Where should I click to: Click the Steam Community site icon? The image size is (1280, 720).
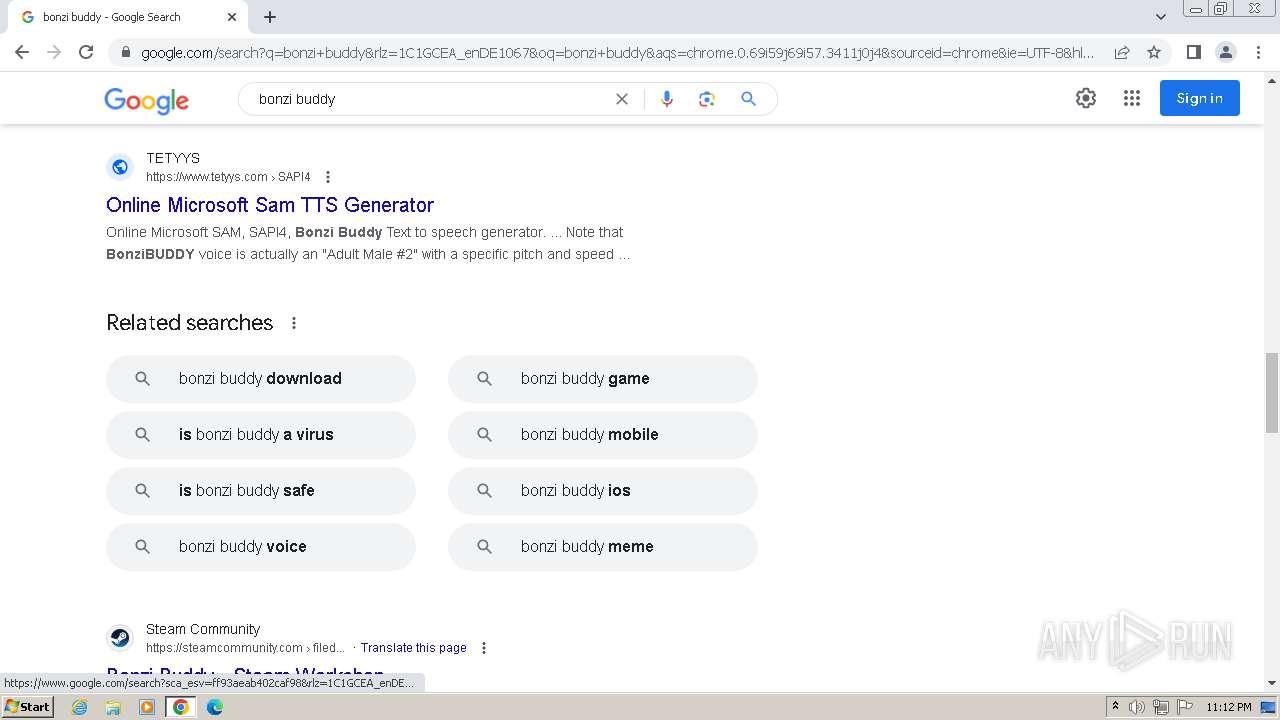pos(120,638)
